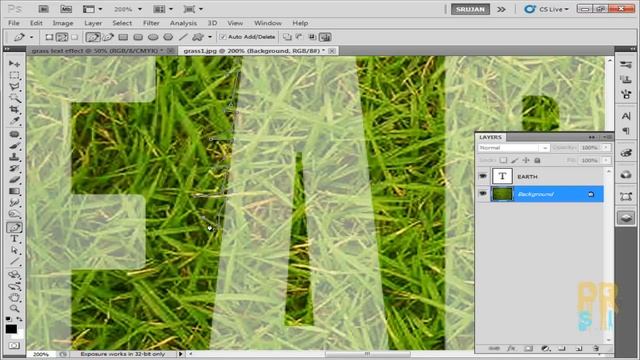Open the zoom level 200% dropdown

[140, 9]
